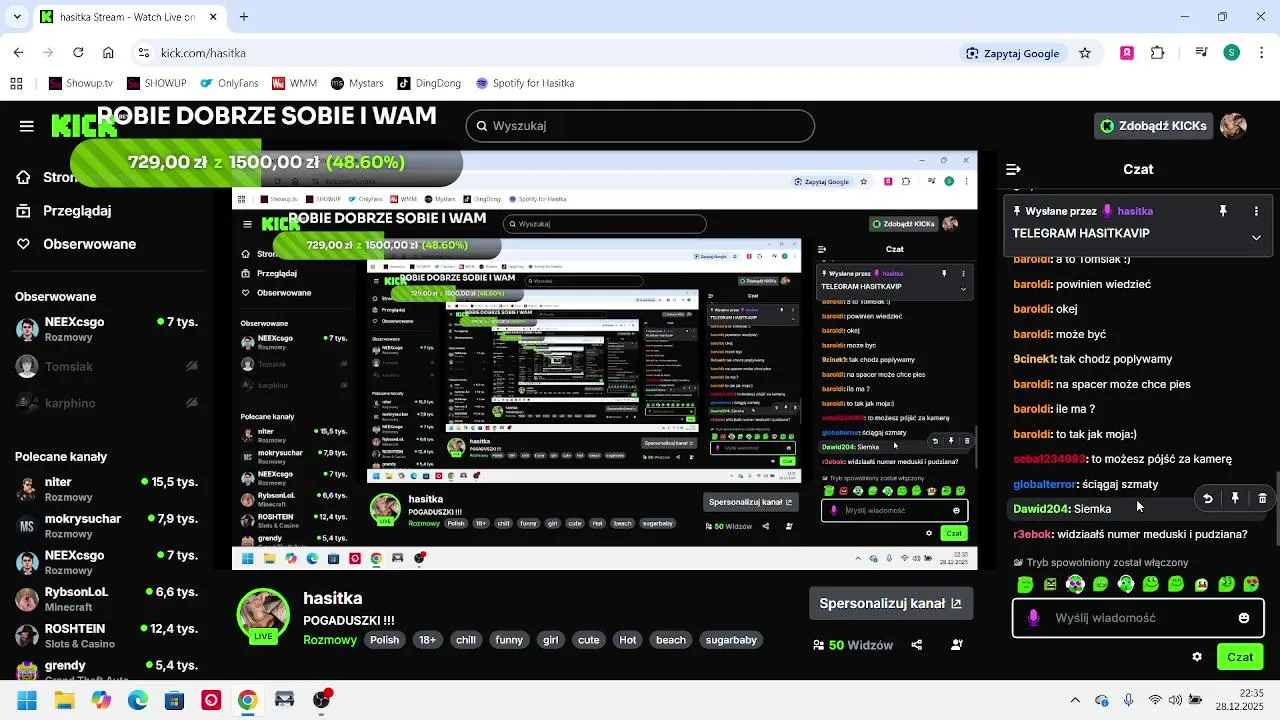
Task: Open Chrome extensions puzzle icon
Action: point(1158,53)
